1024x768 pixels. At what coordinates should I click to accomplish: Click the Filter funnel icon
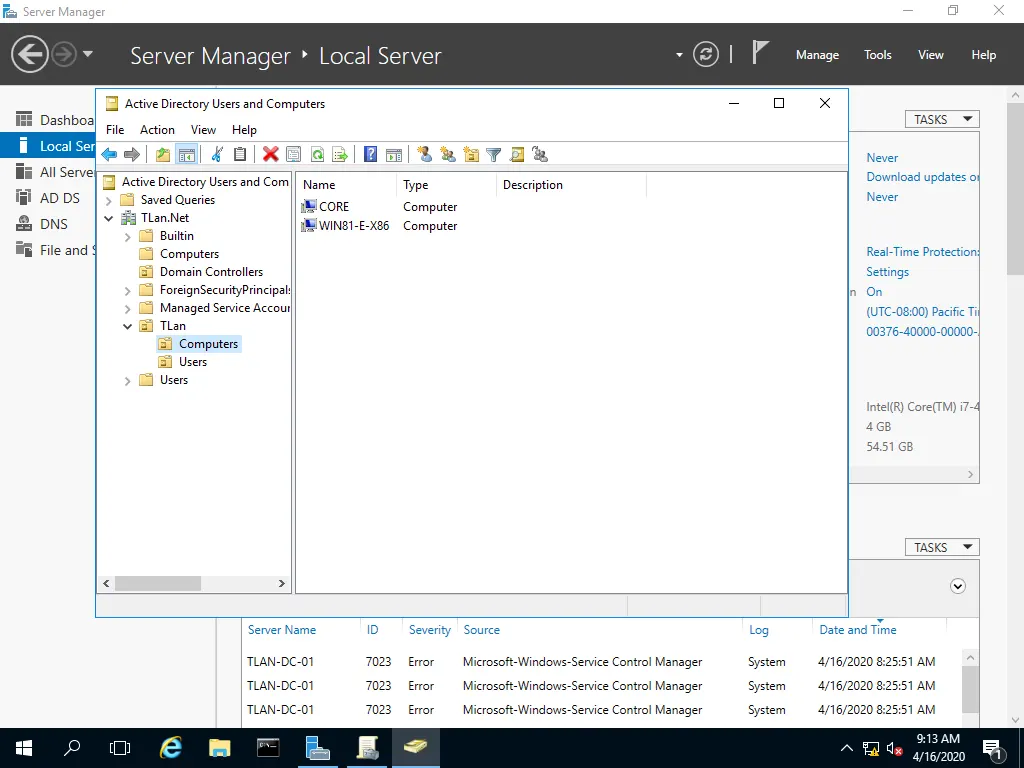pos(494,155)
